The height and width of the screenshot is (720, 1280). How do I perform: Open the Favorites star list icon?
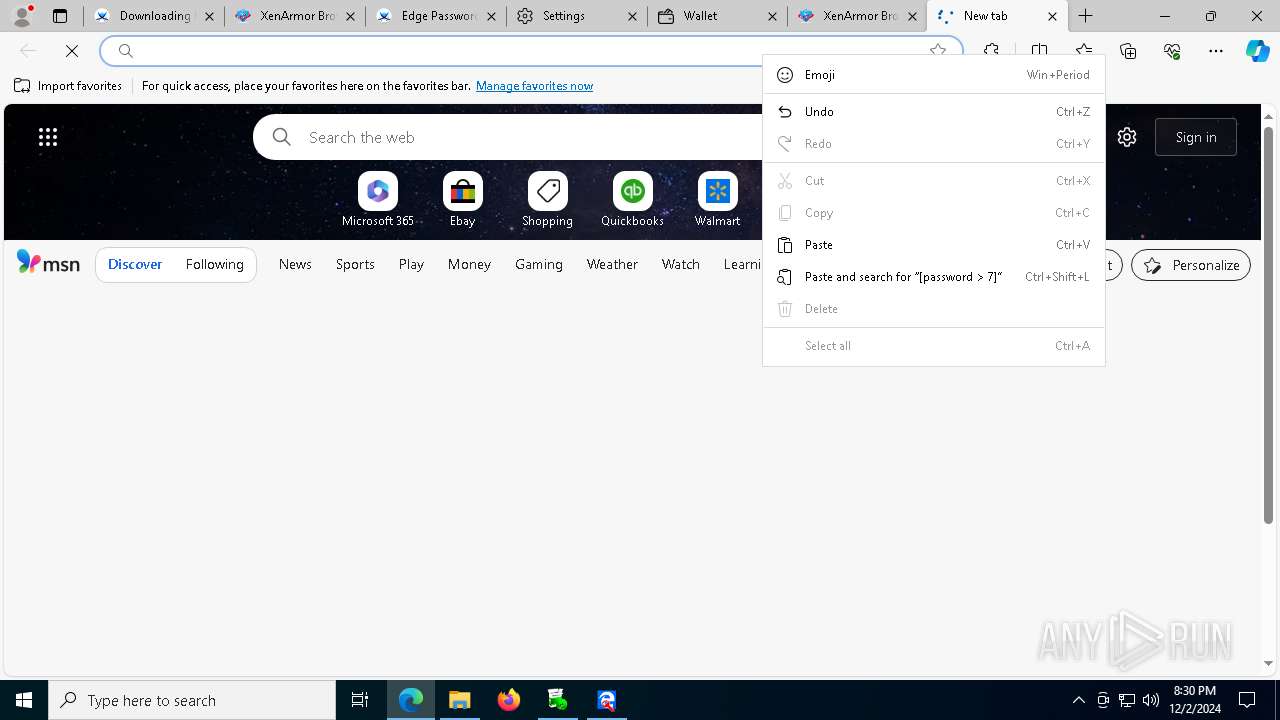(x=1084, y=51)
